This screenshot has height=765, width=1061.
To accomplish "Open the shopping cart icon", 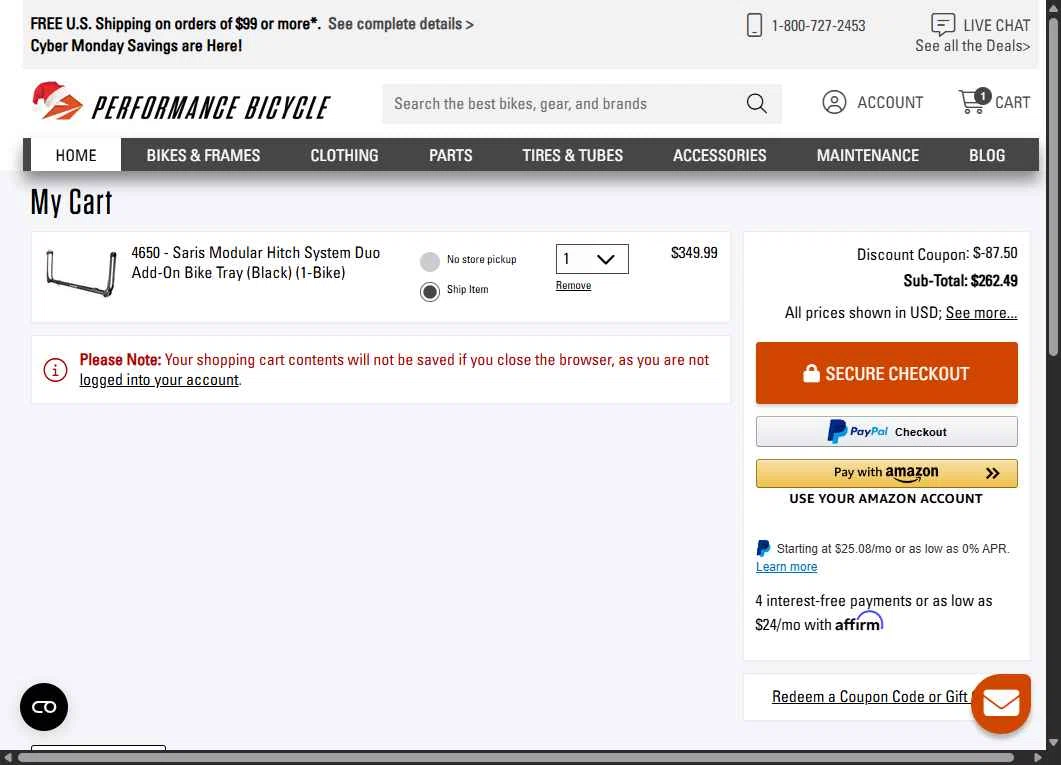I will pyautogui.click(x=974, y=101).
